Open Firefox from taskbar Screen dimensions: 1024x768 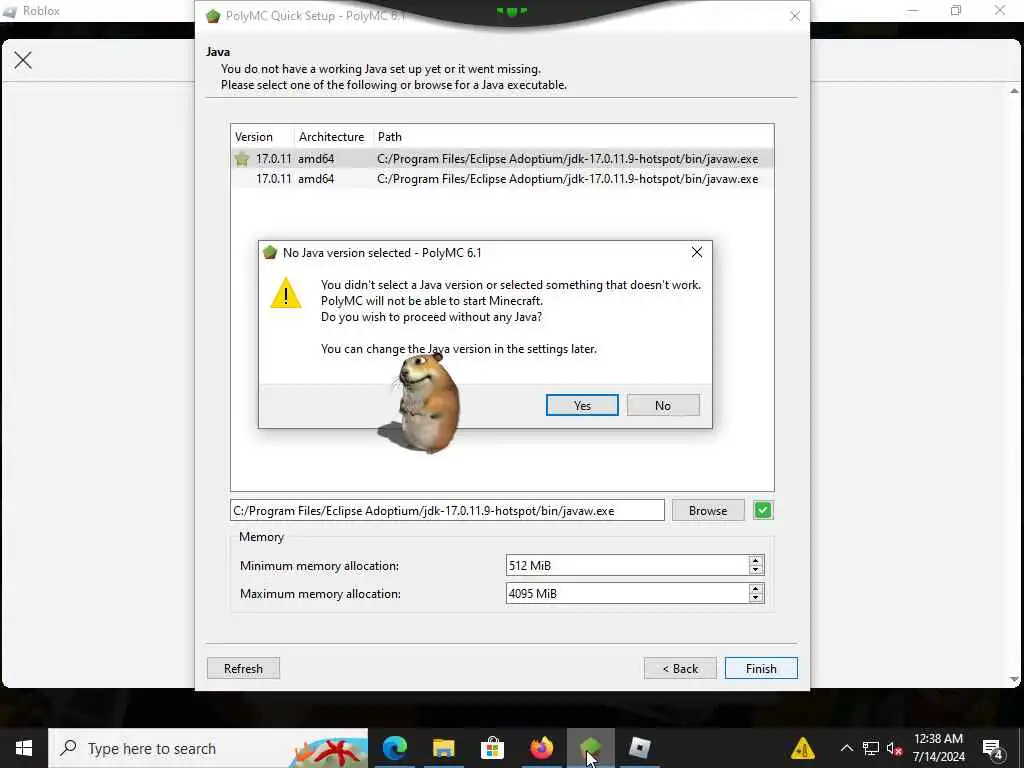[541, 748]
